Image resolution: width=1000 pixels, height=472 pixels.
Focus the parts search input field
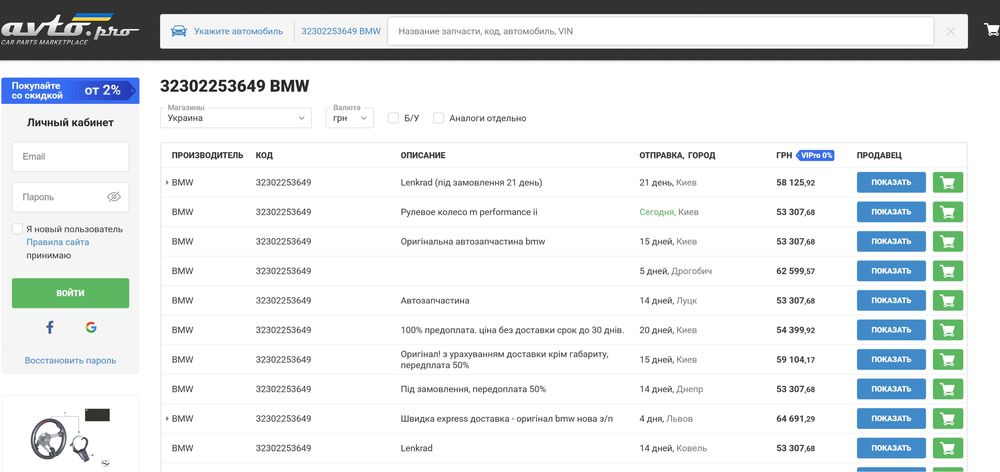coord(660,31)
